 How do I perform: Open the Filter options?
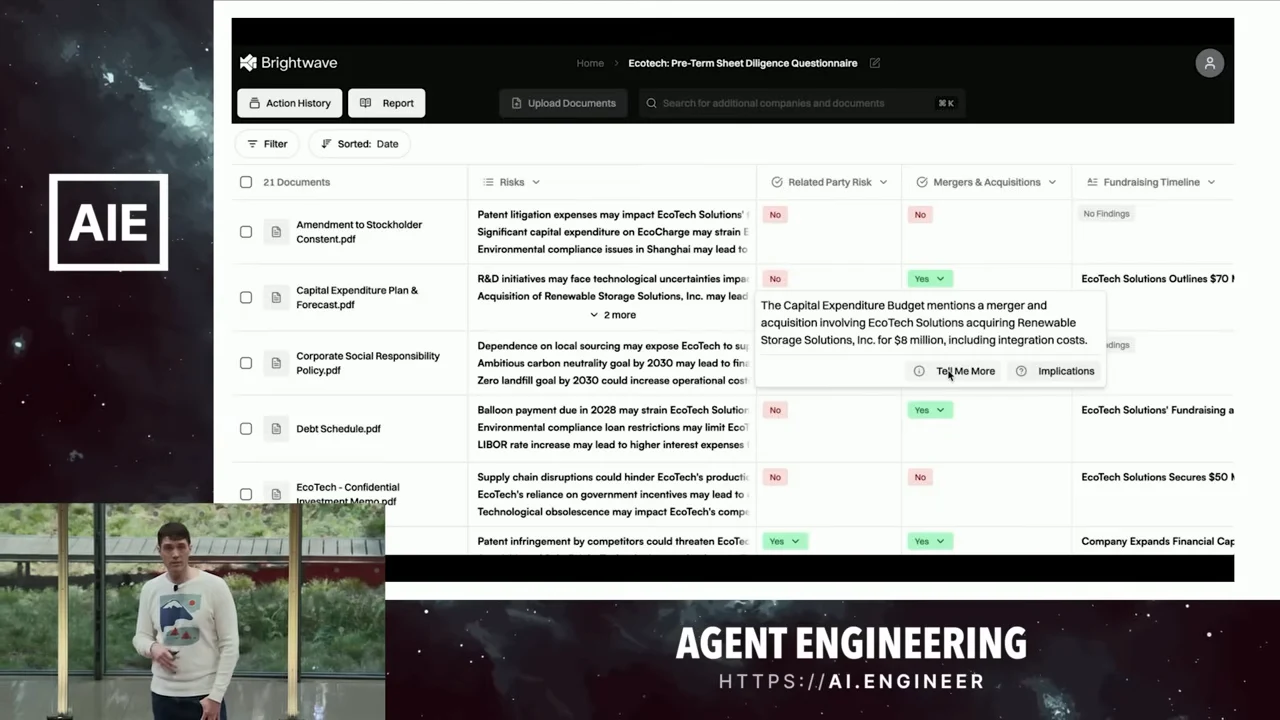coord(268,144)
